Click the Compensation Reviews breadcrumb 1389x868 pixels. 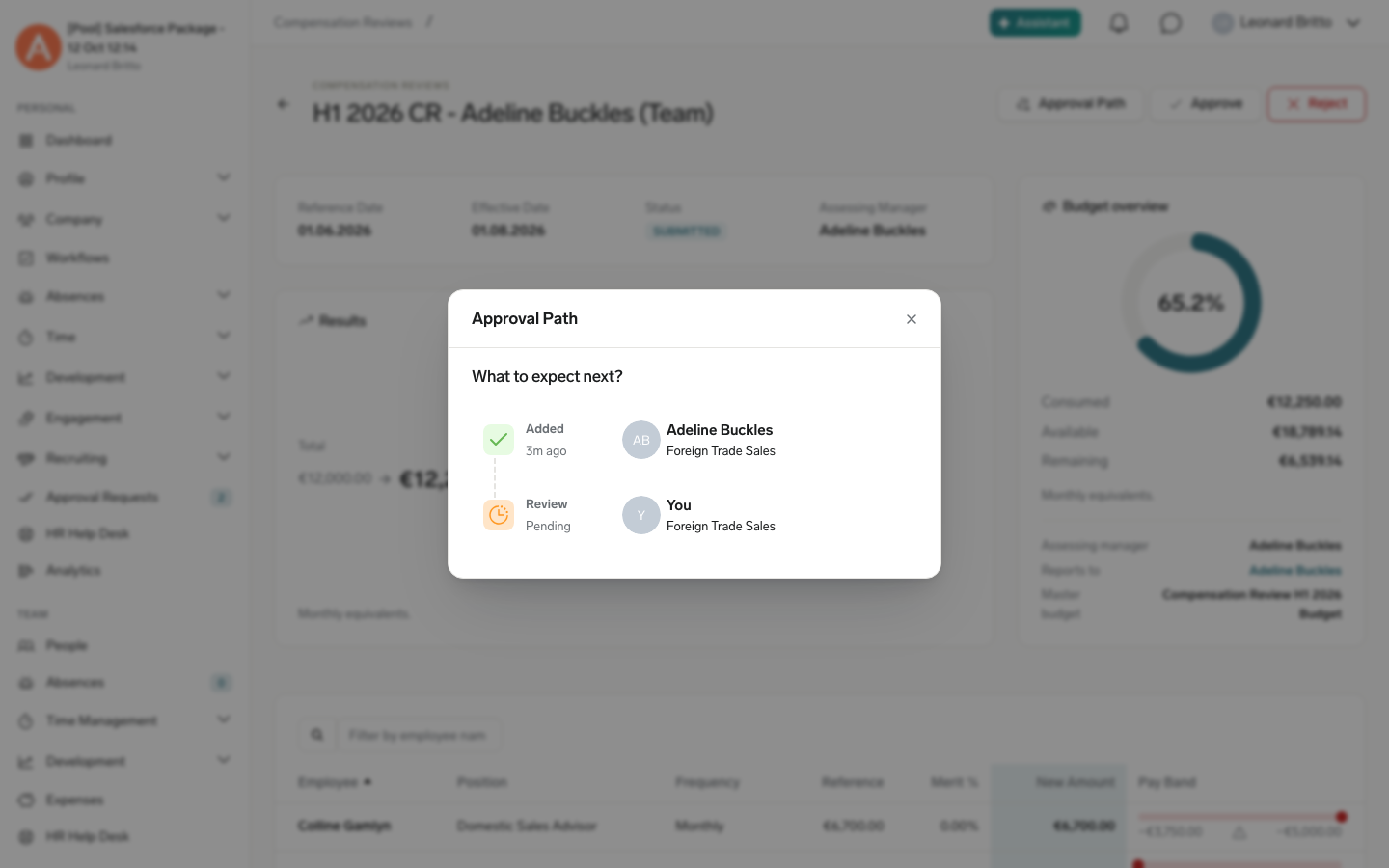click(342, 22)
